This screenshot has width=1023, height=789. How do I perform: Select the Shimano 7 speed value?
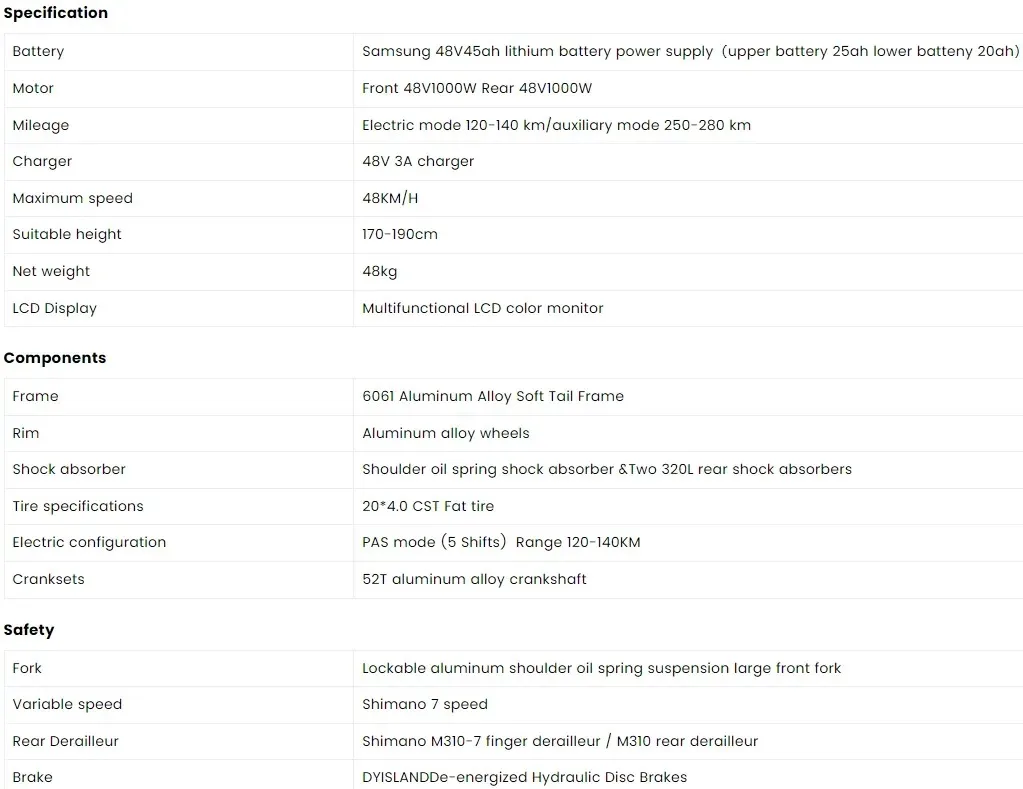point(425,704)
